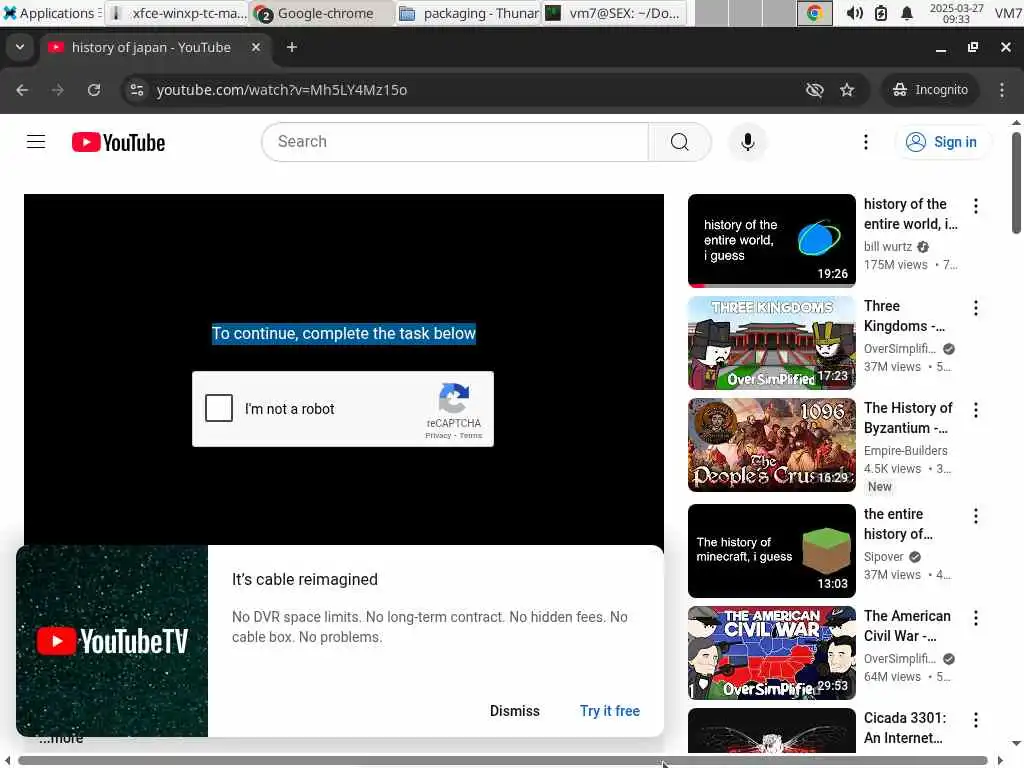
Task: Bookmark this tab with the star icon
Action: click(x=847, y=90)
